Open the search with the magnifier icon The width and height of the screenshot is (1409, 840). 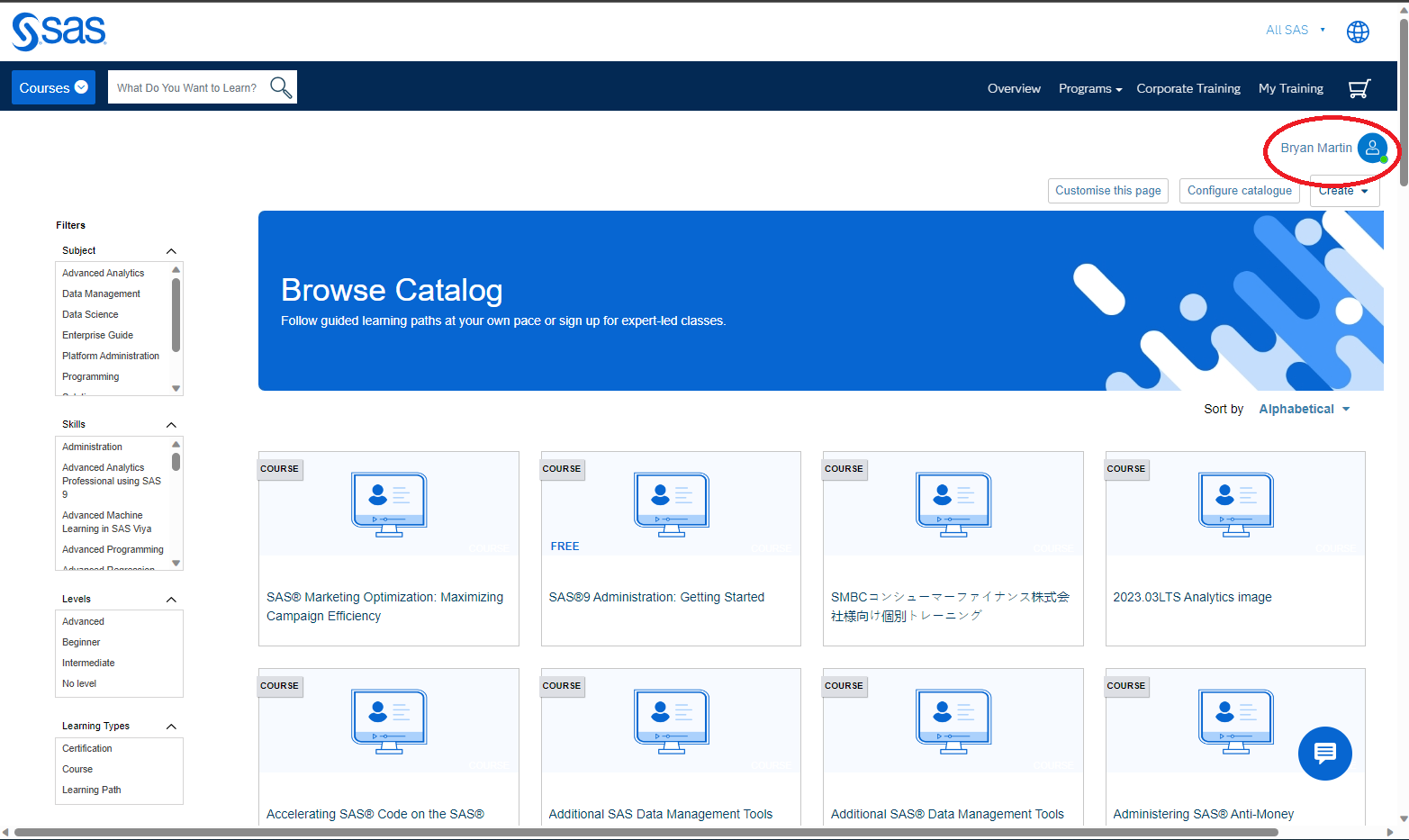[281, 86]
